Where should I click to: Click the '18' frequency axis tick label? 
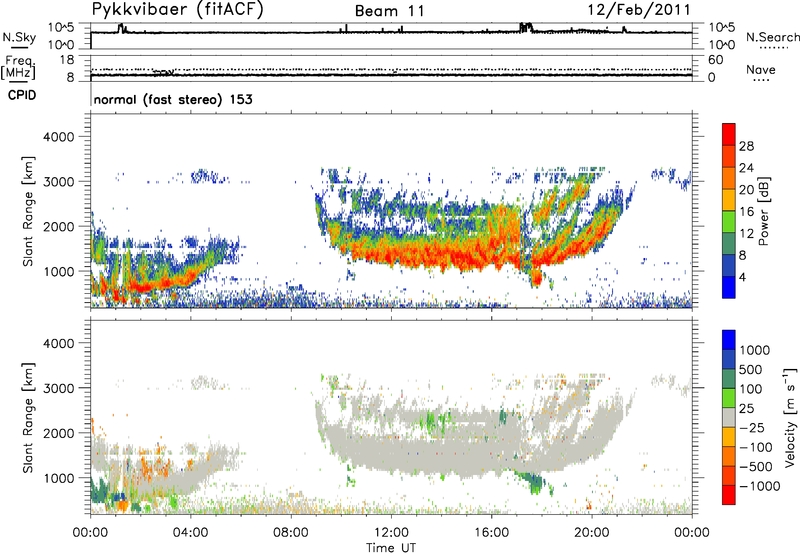pos(67,59)
